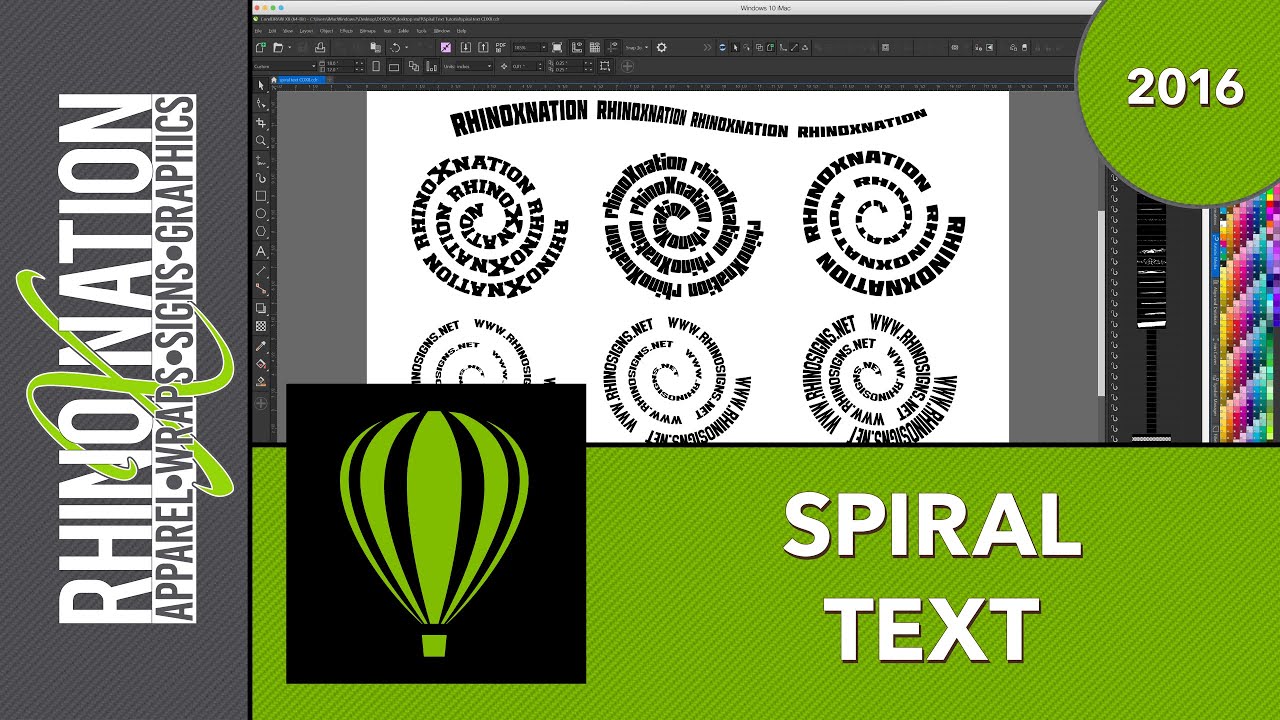Select the Freehand drawing tool
This screenshot has width=1280, height=720.
point(261,159)
